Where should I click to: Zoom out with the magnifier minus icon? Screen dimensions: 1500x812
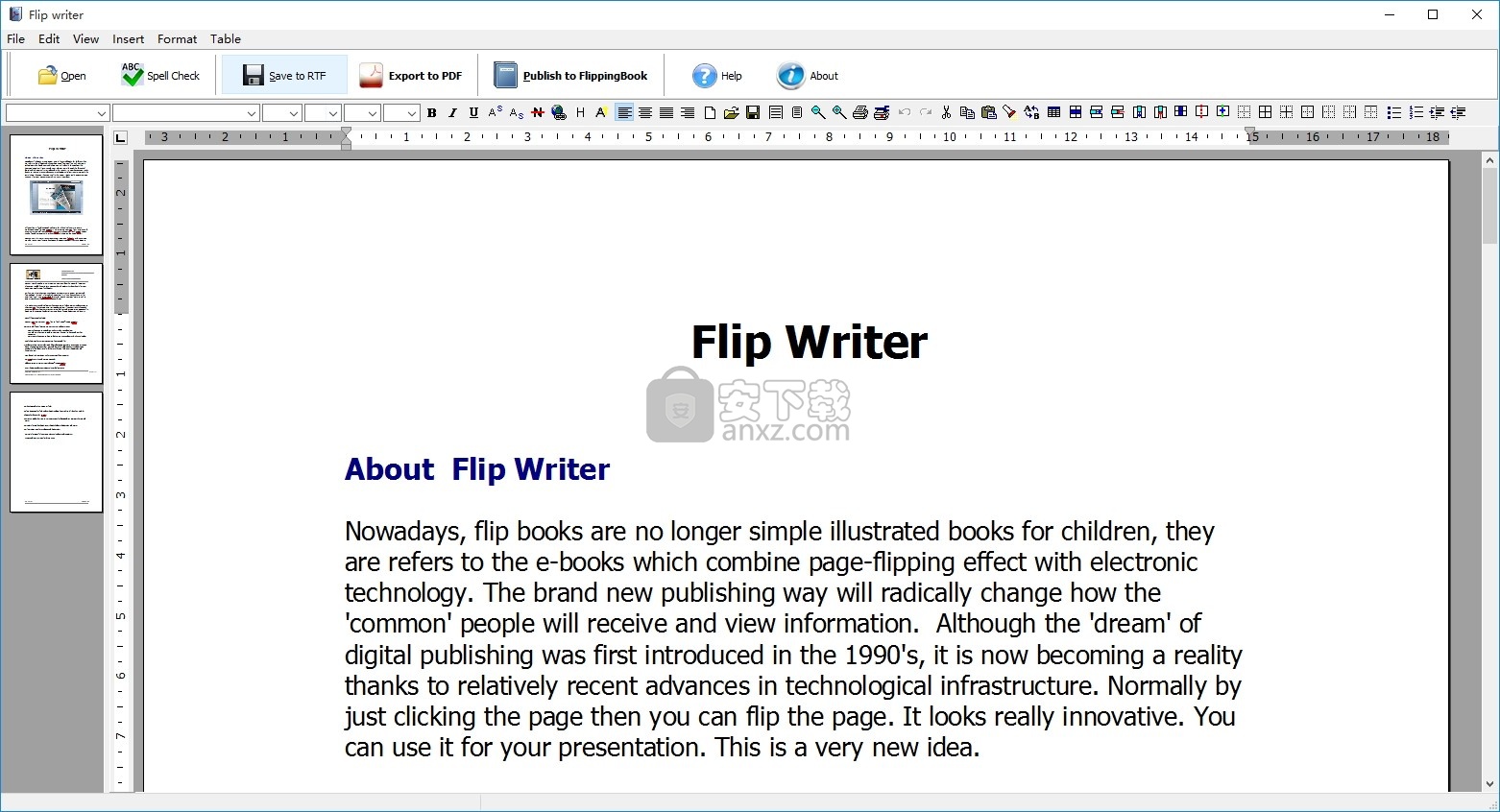point(818,113)
